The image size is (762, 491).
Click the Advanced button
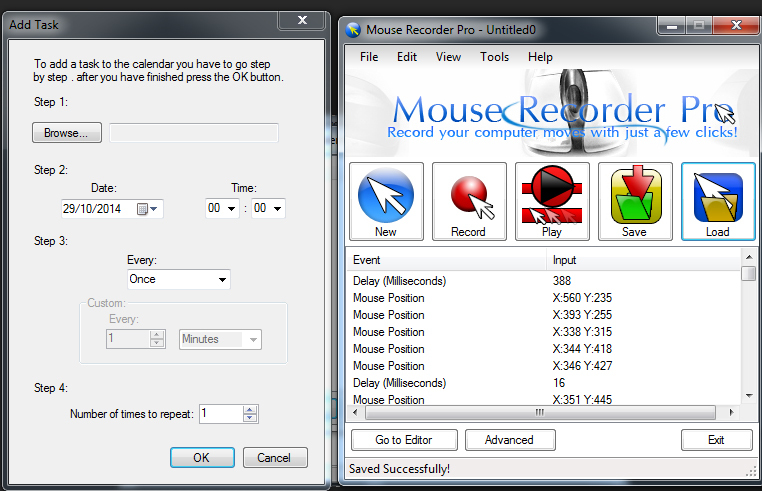point(509,440)
